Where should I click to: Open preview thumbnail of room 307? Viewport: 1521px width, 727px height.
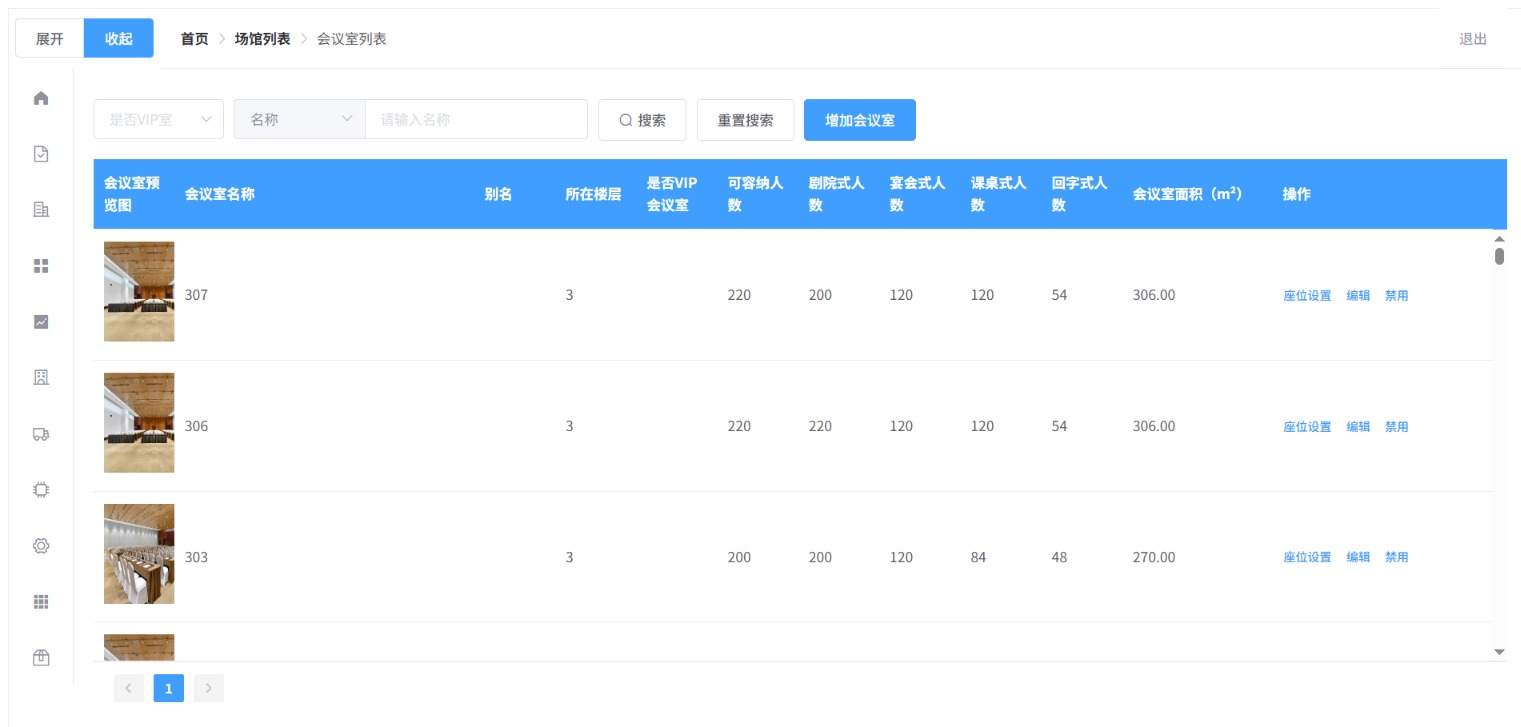(139, 291)
